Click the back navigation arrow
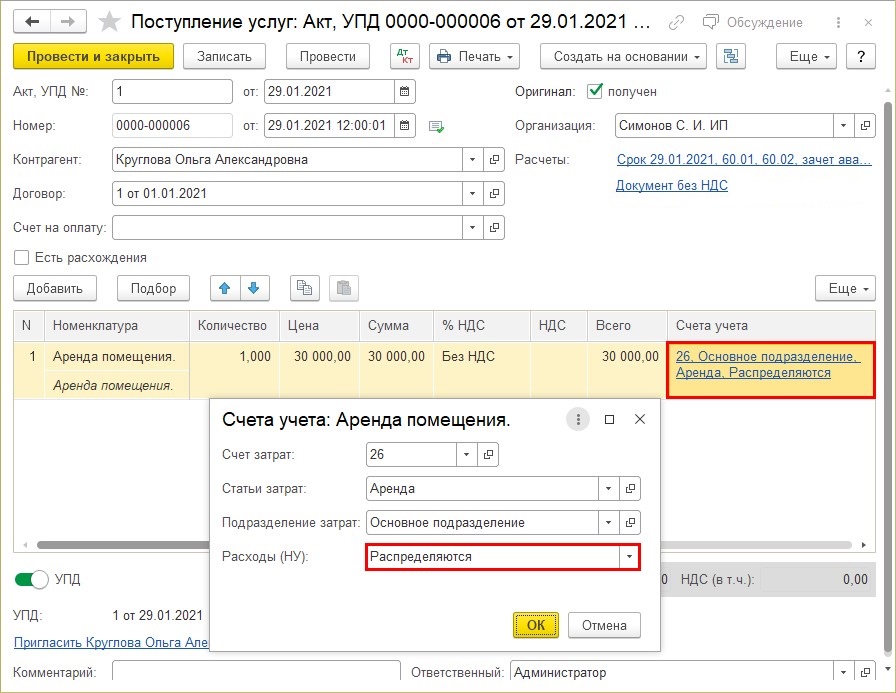 [x=31, y=21]
